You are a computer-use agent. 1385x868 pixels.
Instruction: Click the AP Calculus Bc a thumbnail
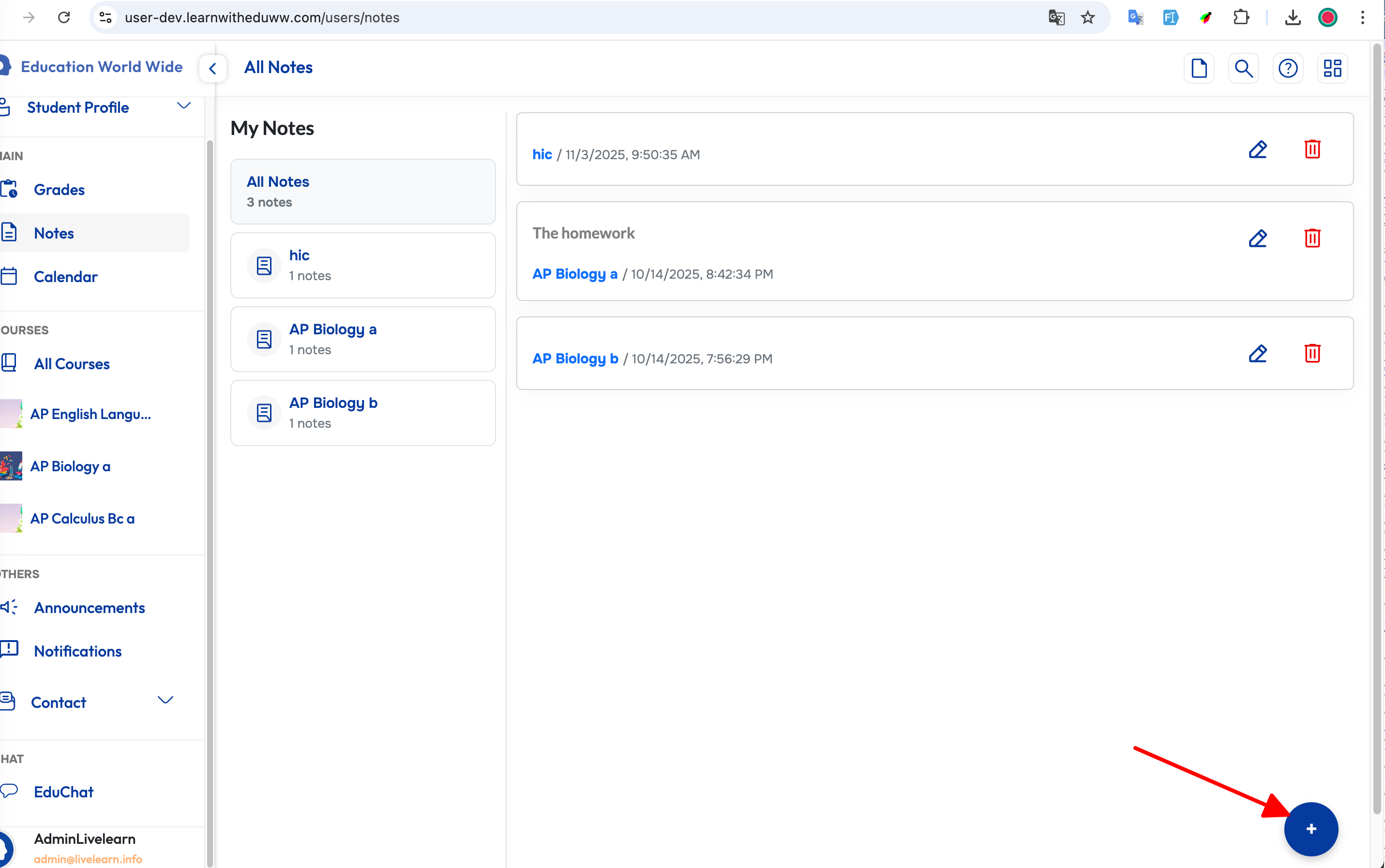pos(12,518)
